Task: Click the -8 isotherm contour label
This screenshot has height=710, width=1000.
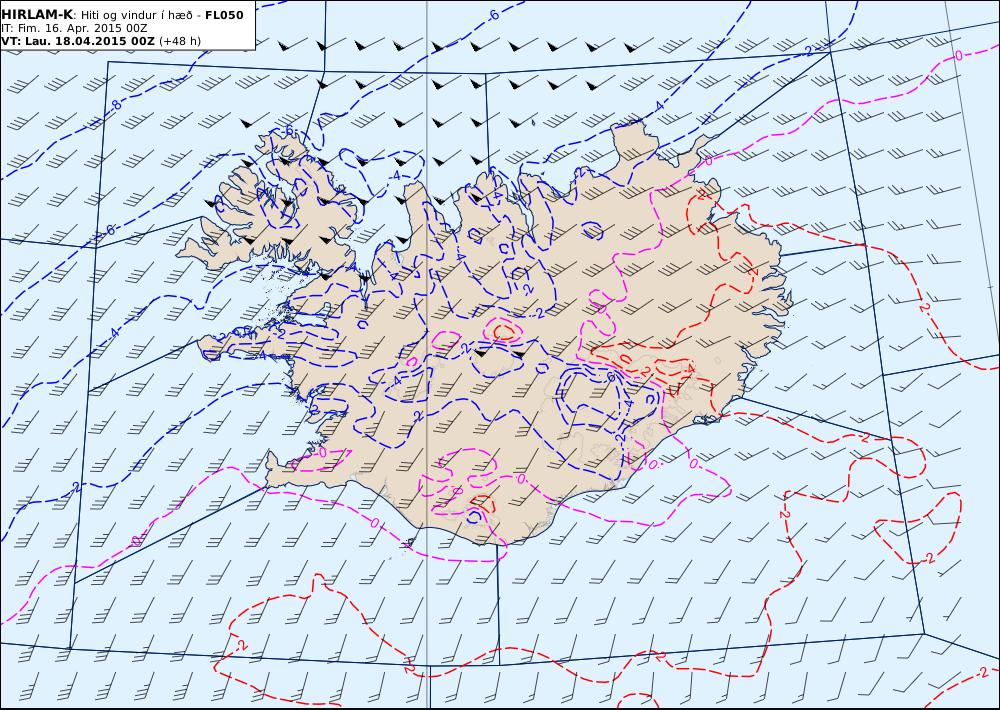Action: [115, 105]
